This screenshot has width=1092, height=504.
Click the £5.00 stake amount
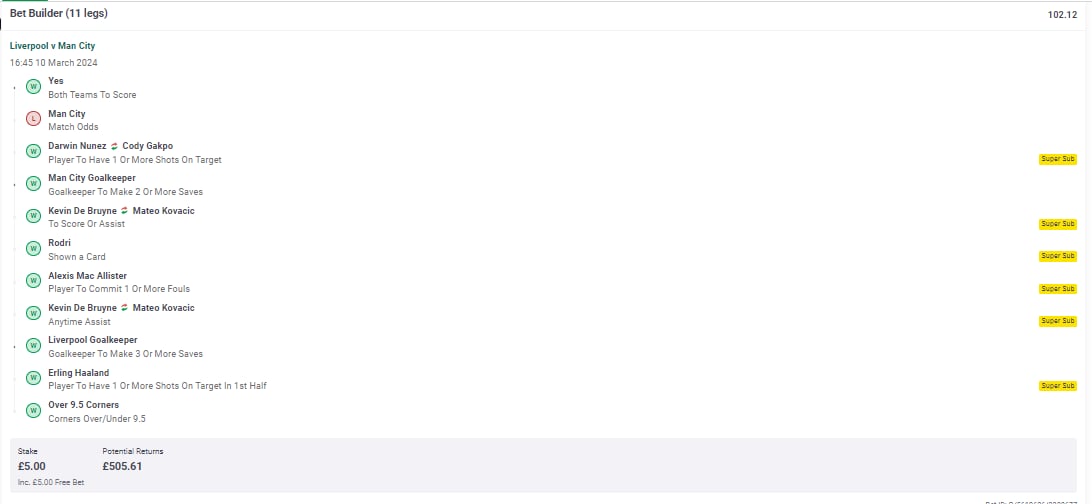coord(32,466)
